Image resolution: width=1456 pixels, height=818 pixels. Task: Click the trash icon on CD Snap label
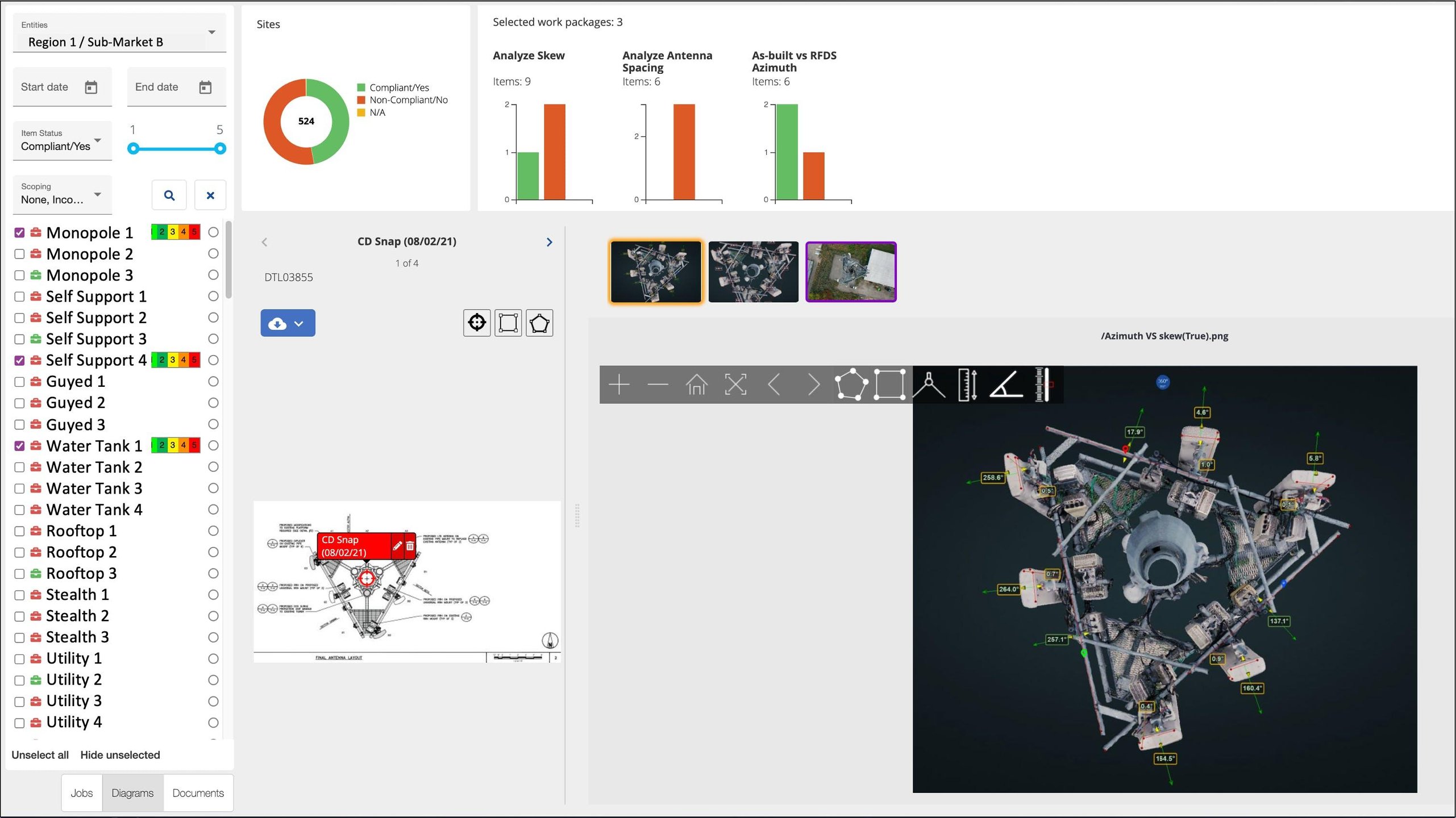[x=410, y=546]
